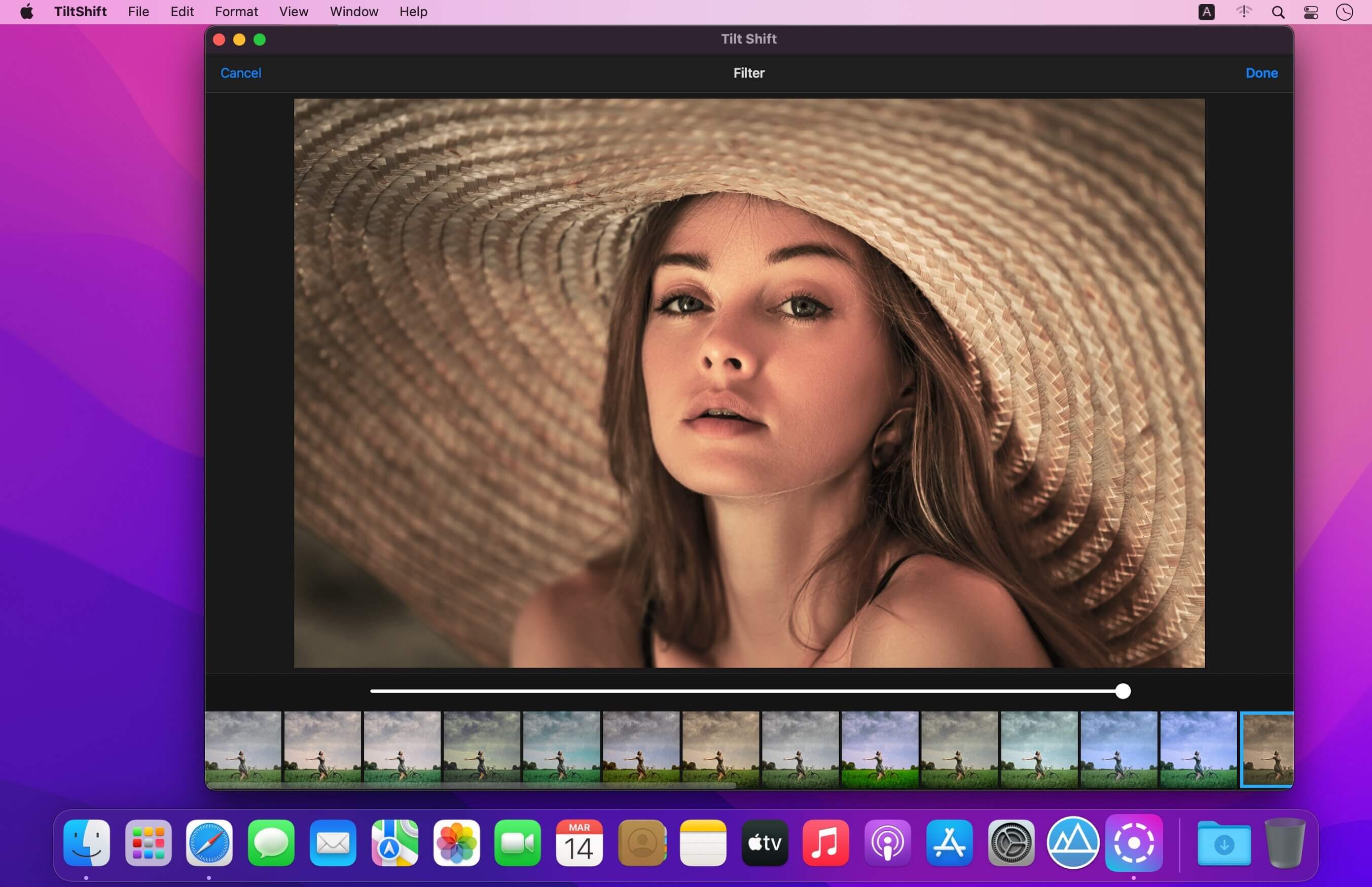Open the input source menu bar icon
The height and width of the screenshot is (887, 1372).
coord(1206,12)
